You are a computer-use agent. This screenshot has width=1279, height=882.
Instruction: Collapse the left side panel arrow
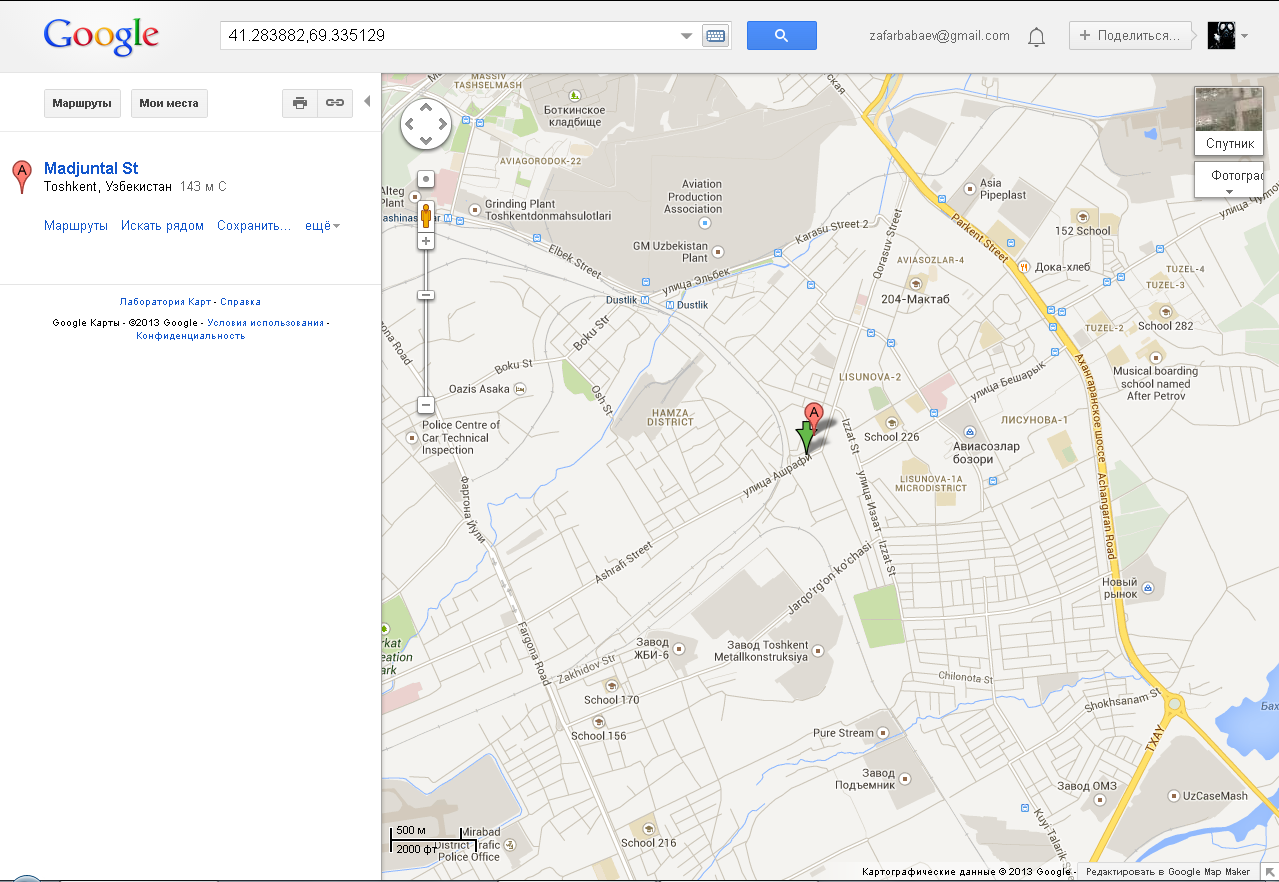[366, 101]
